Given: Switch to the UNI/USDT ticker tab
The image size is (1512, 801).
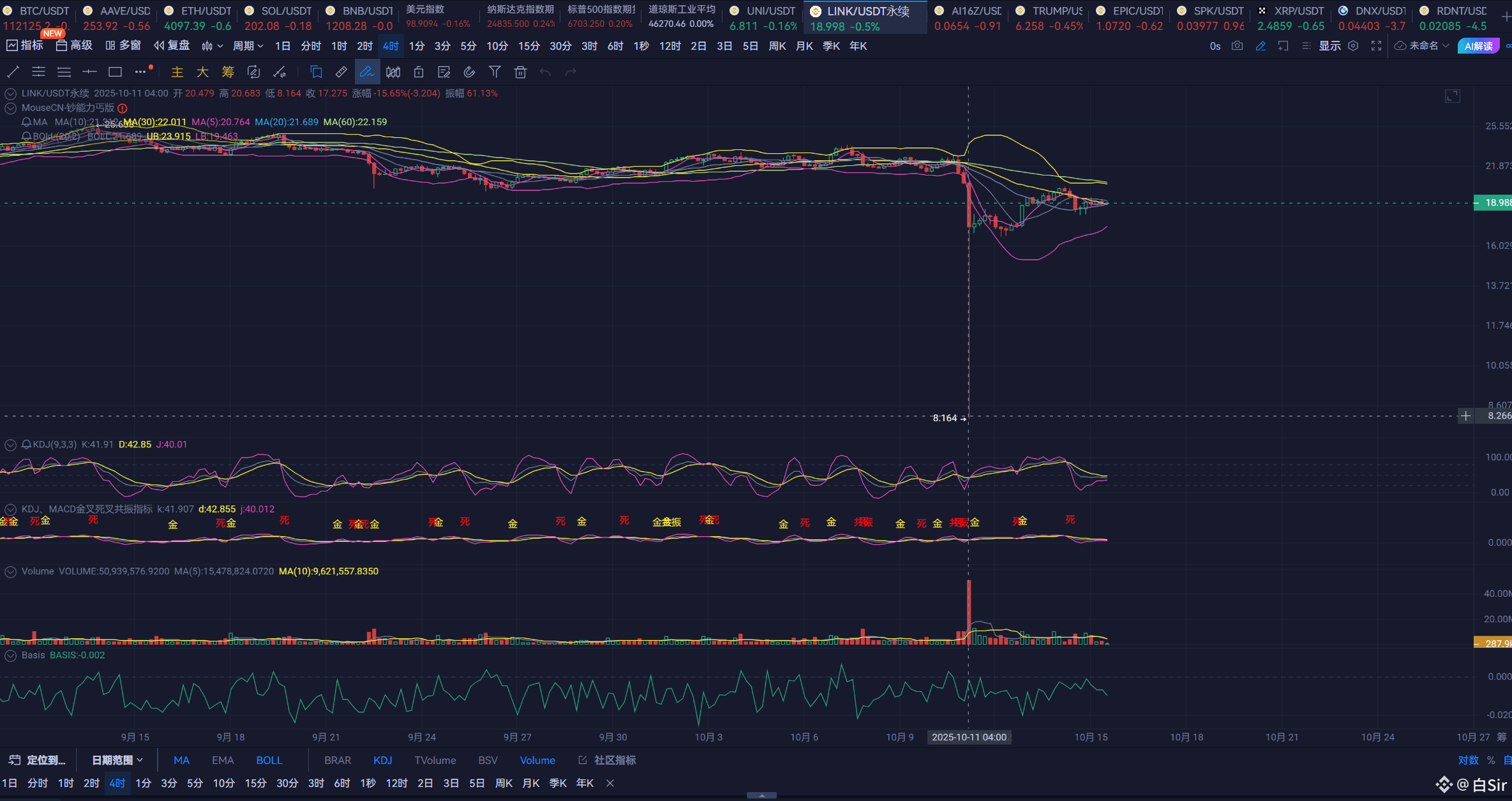Looking at the screenshot, I should pos(763,18).
